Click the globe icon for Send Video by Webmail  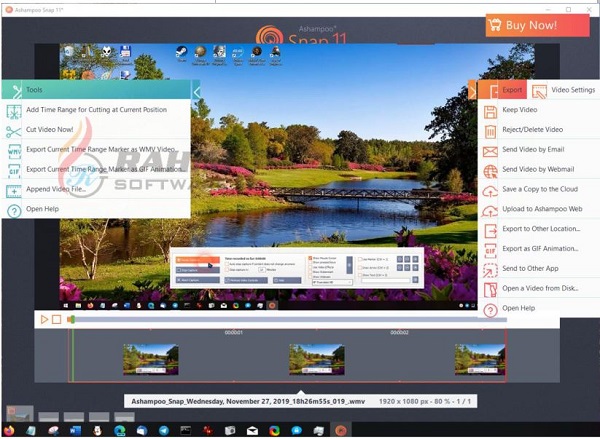[x=490, y=171]
